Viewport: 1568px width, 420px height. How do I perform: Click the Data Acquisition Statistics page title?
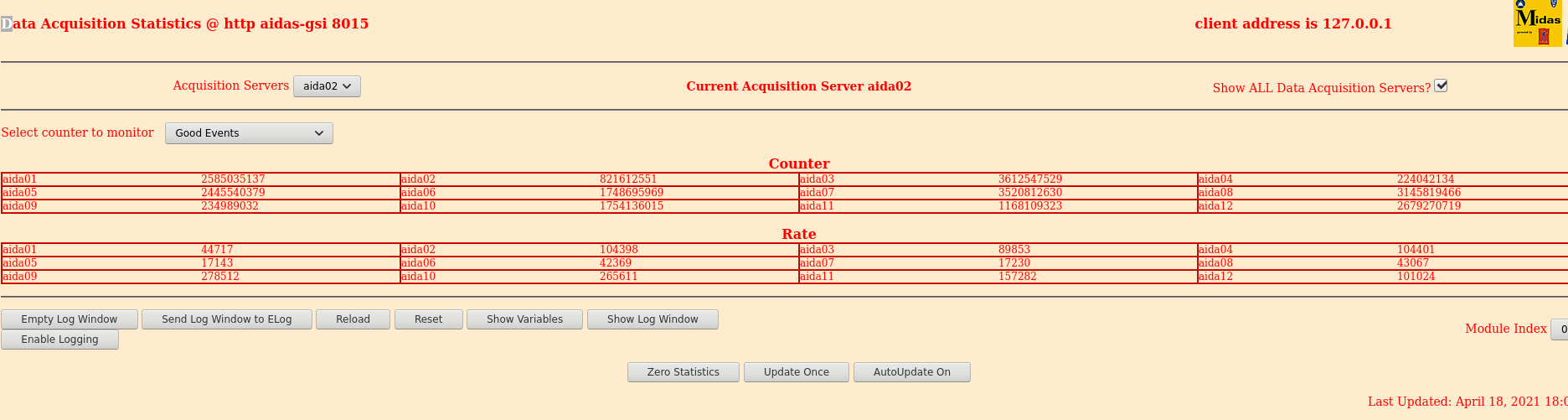pos(185,23)
